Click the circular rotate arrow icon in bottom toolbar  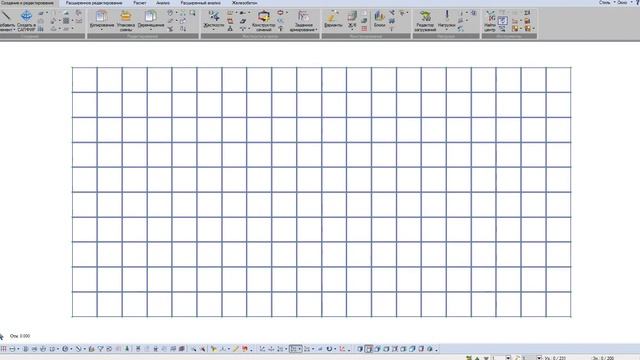coord(329,349)
